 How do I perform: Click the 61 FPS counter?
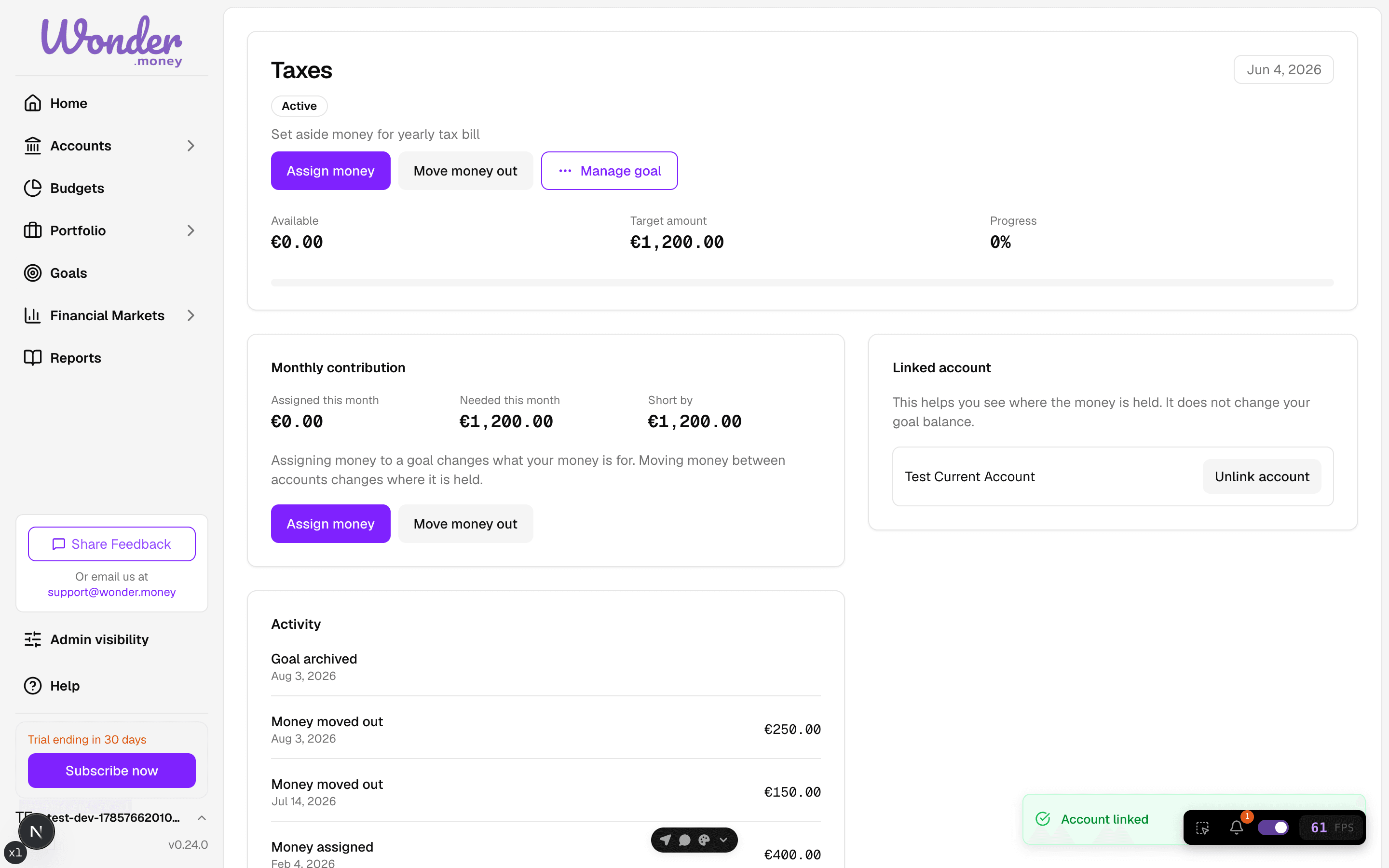tap(1332, 827)
